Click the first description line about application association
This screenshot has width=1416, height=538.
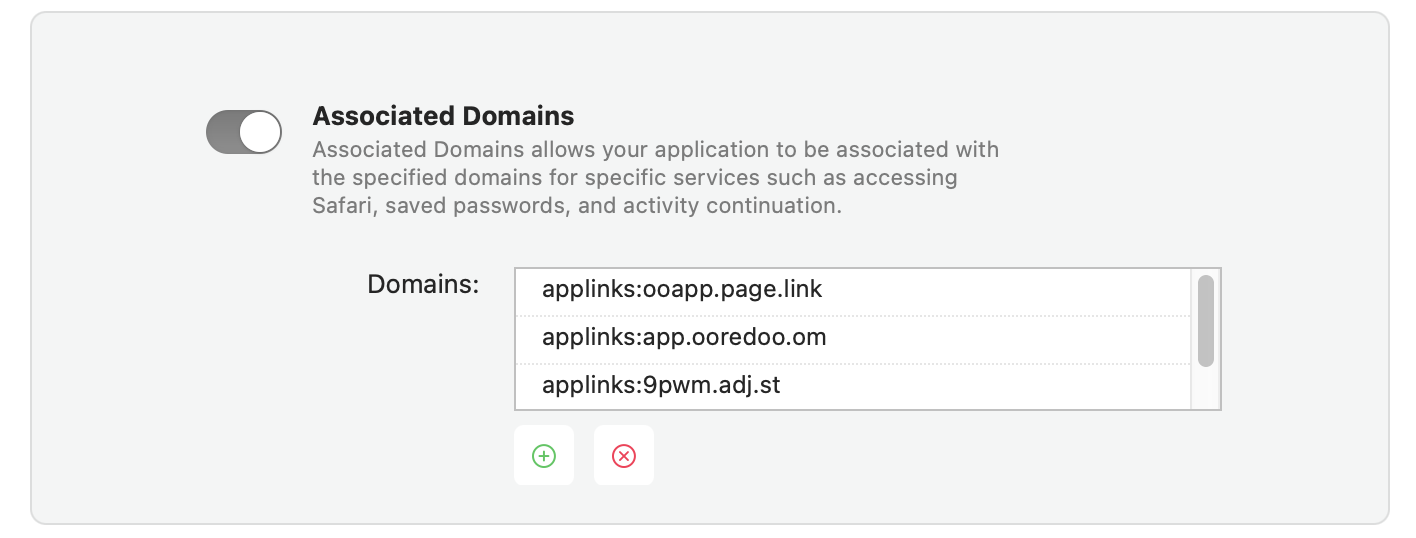[x=655, y=150]
